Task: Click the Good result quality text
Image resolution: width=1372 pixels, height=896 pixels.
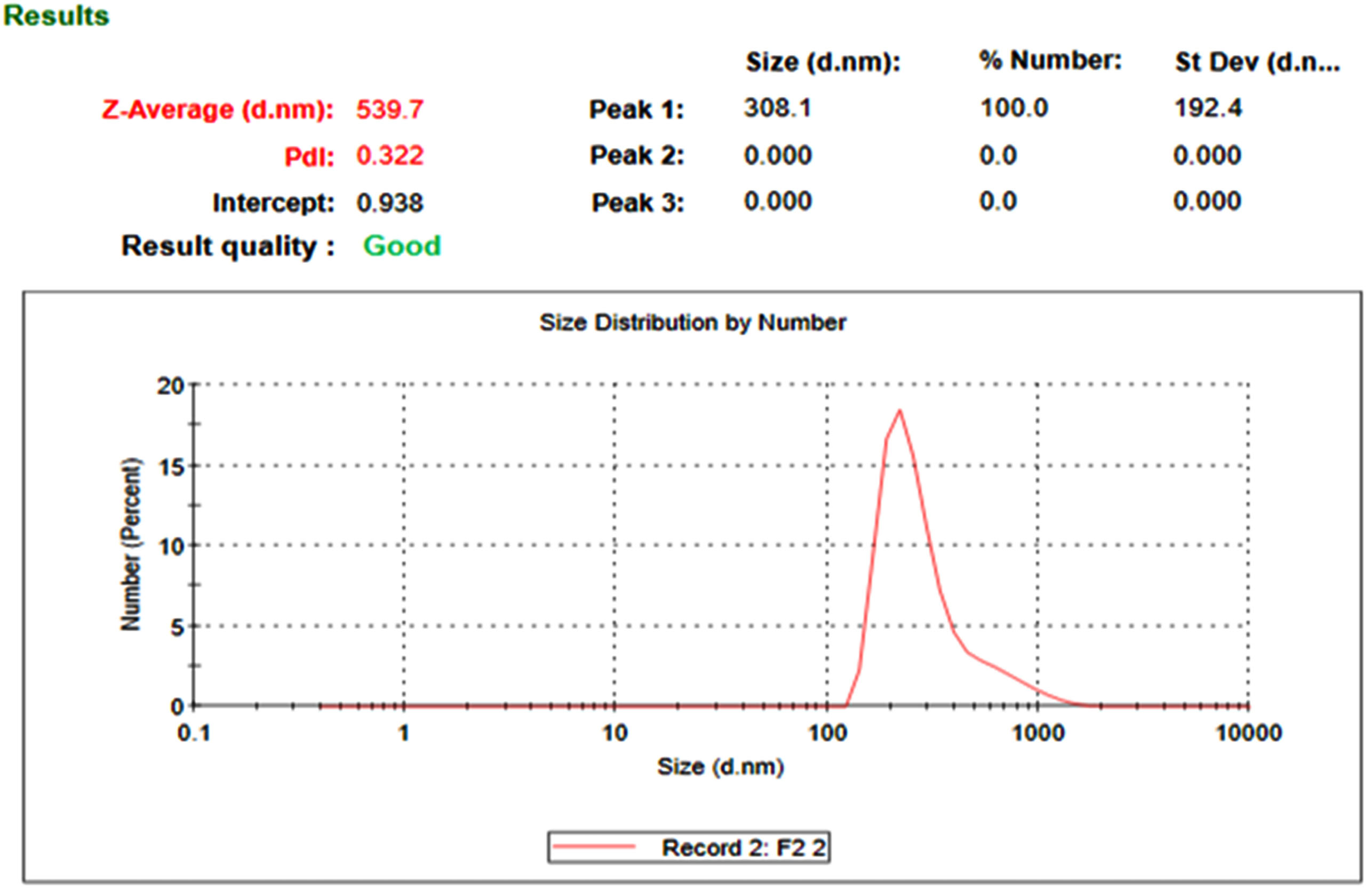Action: (402, 246)
